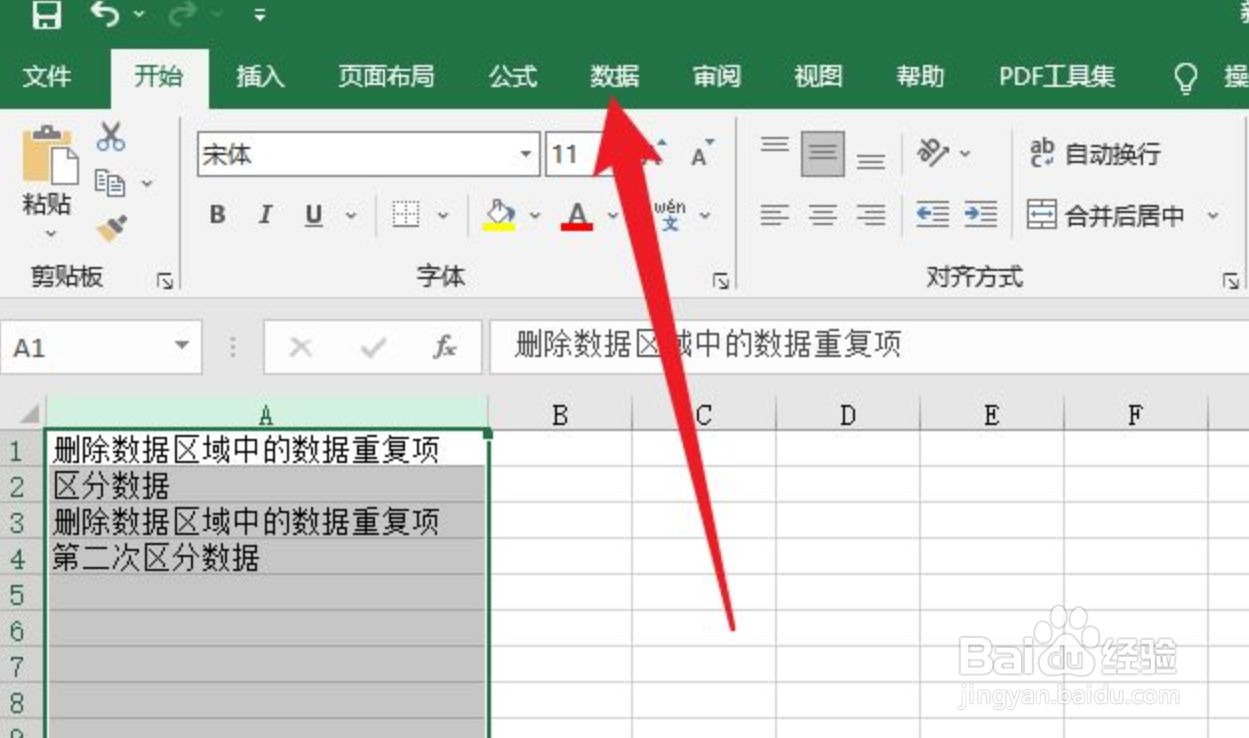Click the 合并后居中 merge and center icon
Screen dimensions: 1249x738
tap(1043, 214)
